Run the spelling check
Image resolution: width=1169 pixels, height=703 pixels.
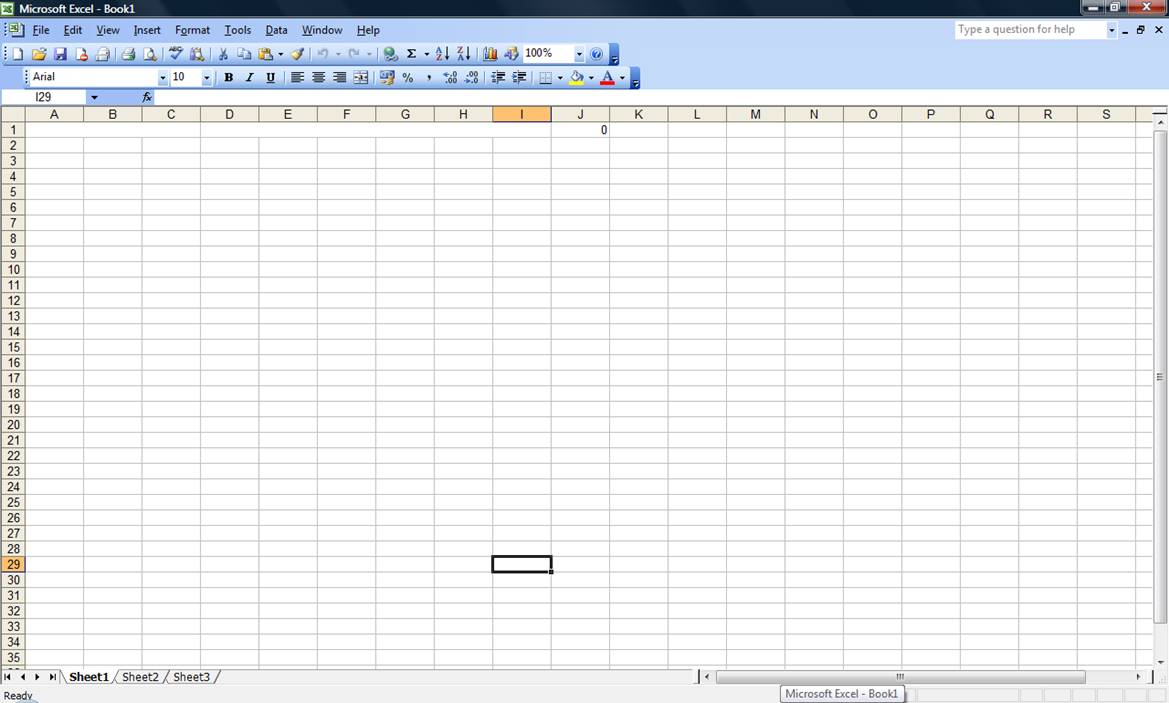pos(175,54)
